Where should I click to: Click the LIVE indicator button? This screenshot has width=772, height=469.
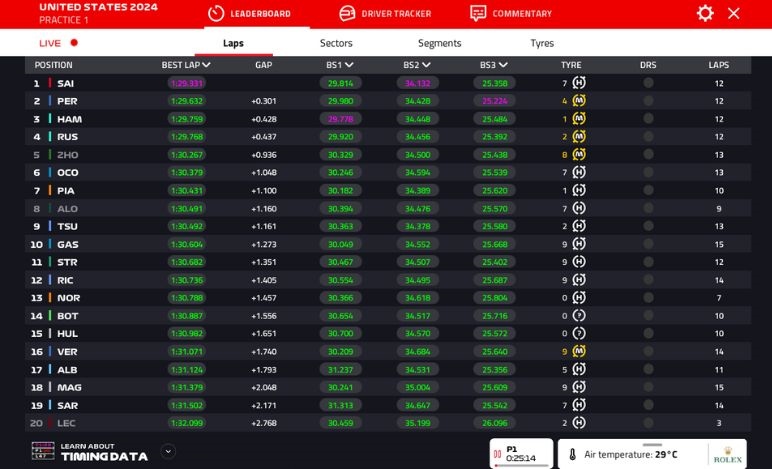point(59,43)
